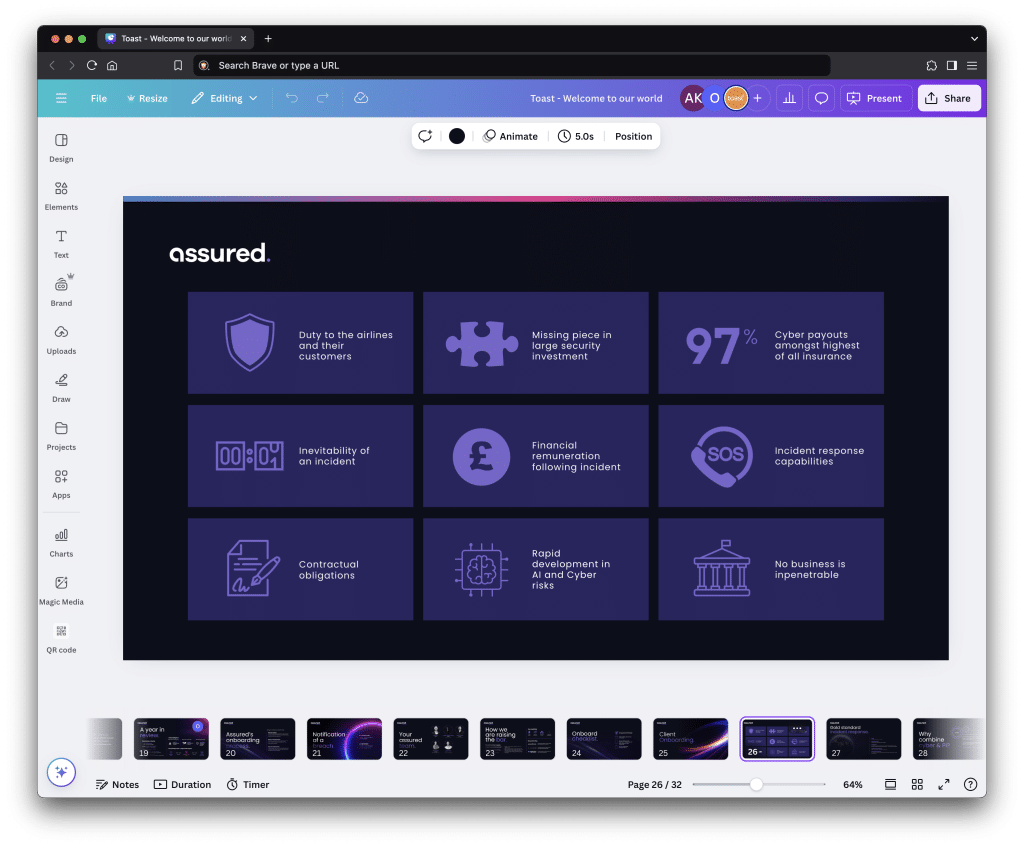Open the Charts panel
This screenshot has width=1024, height=847.
[x=61, y=540]
